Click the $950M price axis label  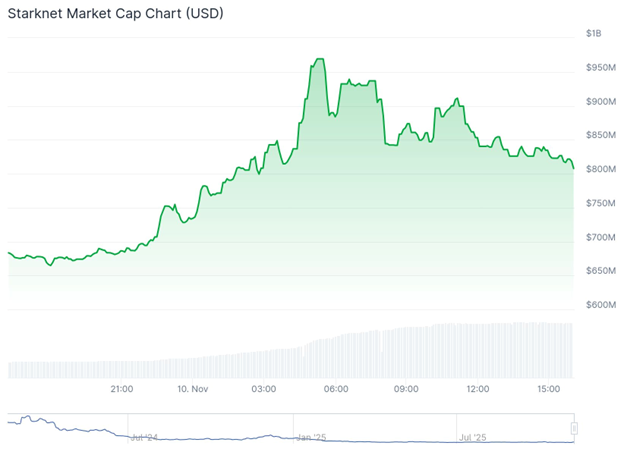pyautogui.click(x=600, y=68)
